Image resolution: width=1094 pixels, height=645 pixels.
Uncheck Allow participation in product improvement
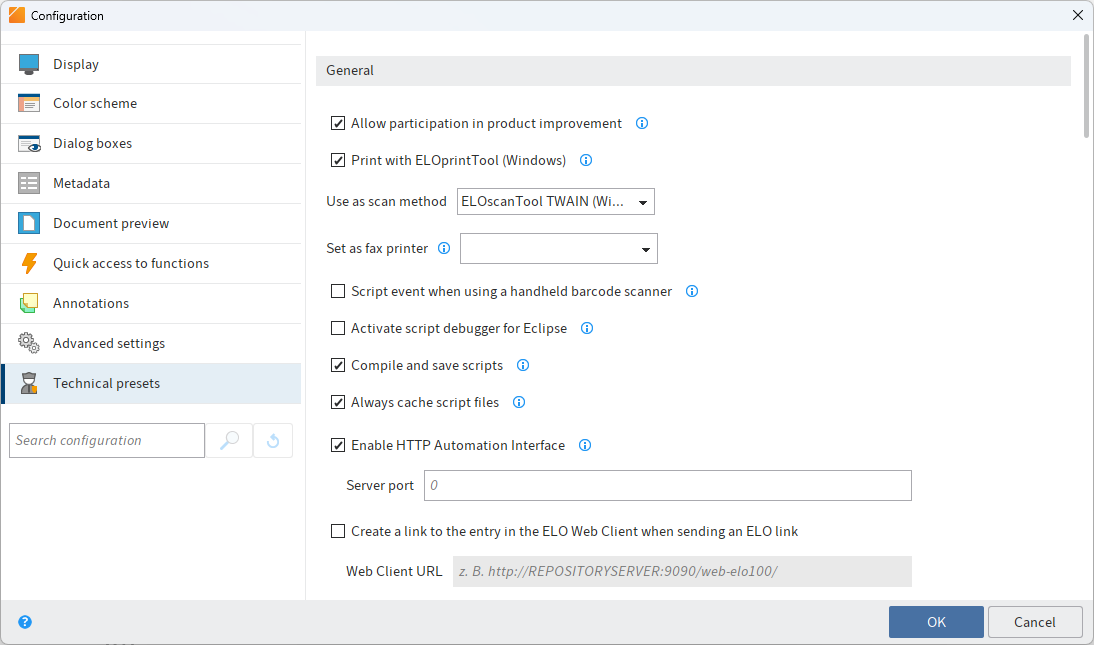(x=338, y=123)
